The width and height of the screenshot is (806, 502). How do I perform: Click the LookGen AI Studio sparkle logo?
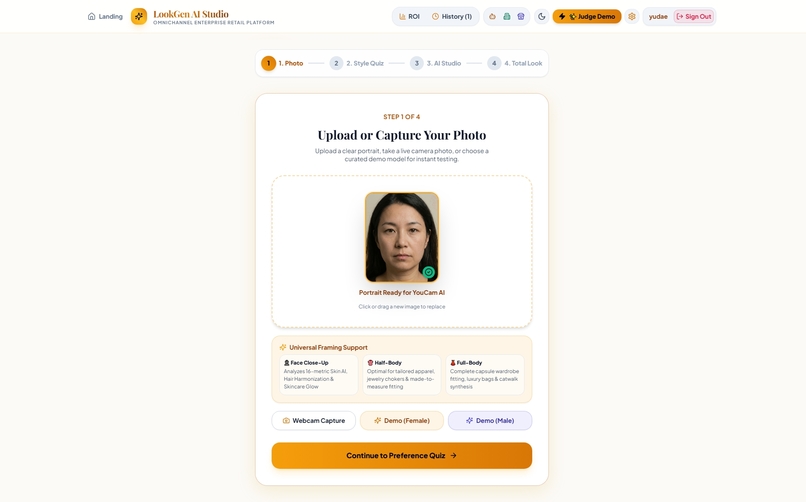coord(139,16)
